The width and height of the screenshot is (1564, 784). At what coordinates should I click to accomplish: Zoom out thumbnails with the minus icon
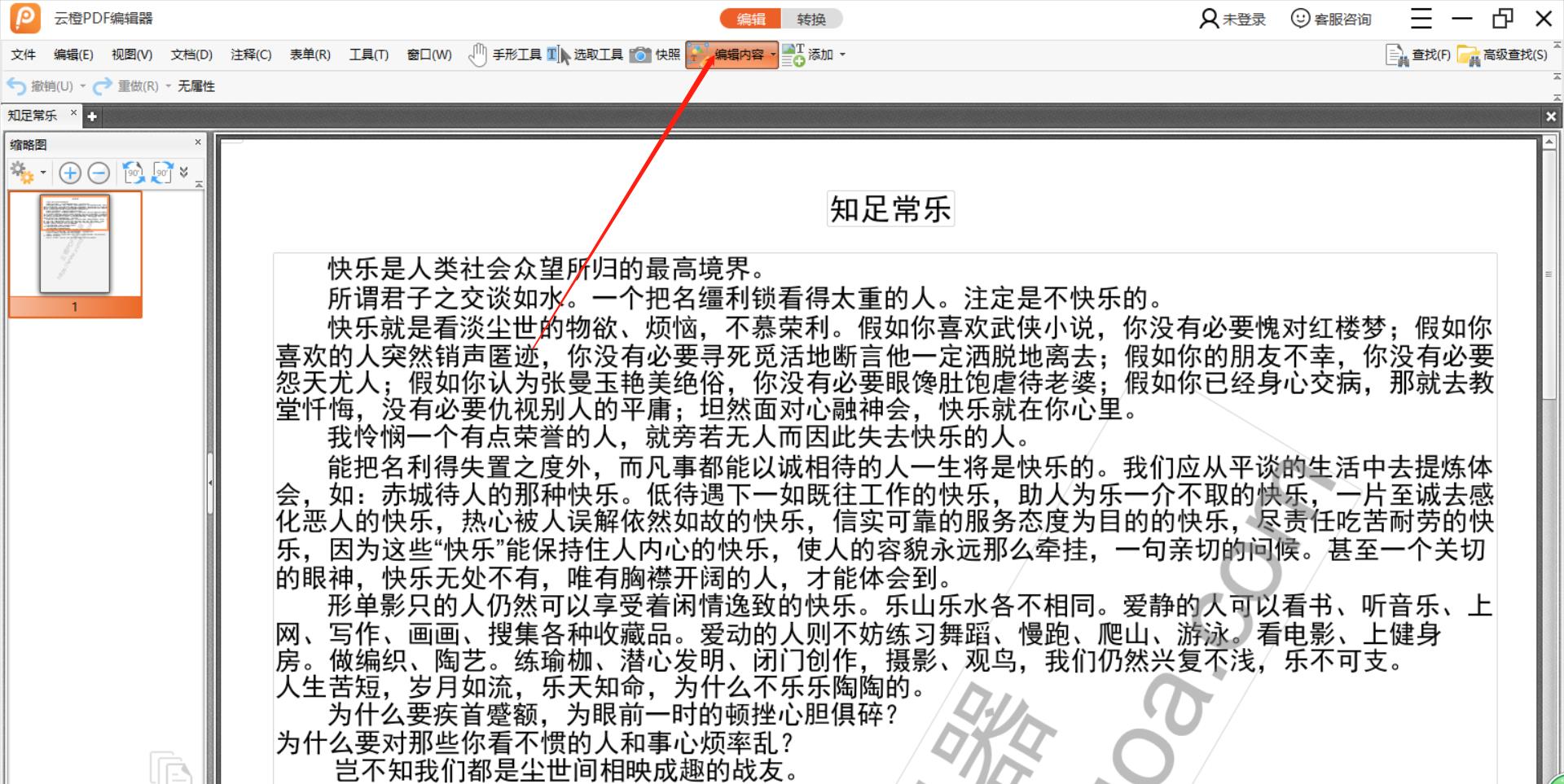(99, 173)
